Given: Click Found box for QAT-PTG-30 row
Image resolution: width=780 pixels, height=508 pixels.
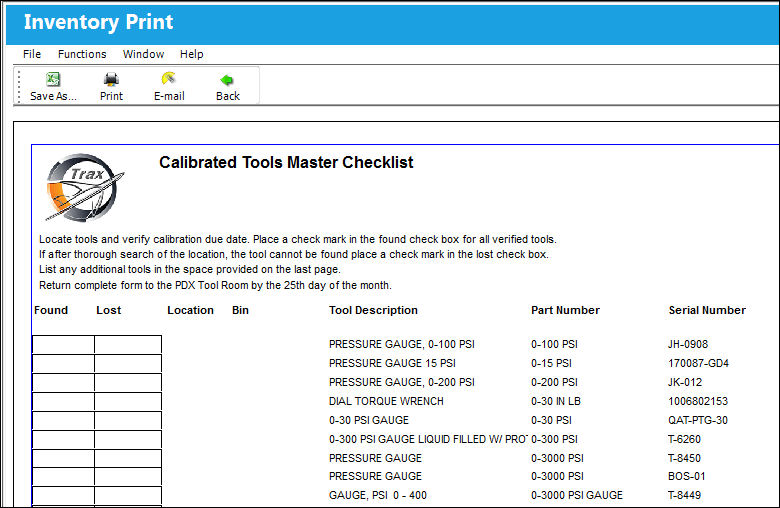Looking at the screenshot, I should (63, 420).
